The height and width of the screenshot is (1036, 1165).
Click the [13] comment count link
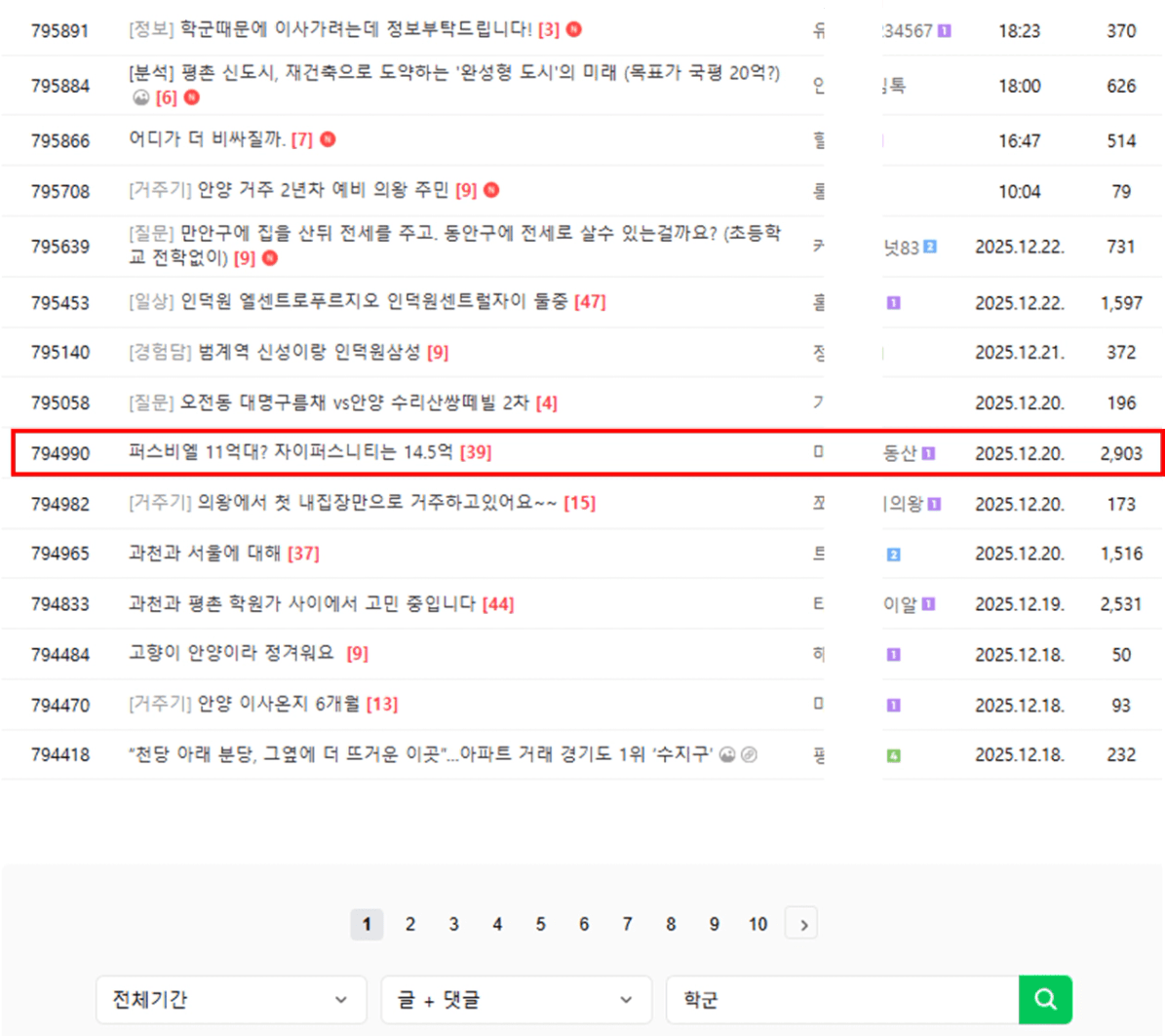(x=382, y=704)
